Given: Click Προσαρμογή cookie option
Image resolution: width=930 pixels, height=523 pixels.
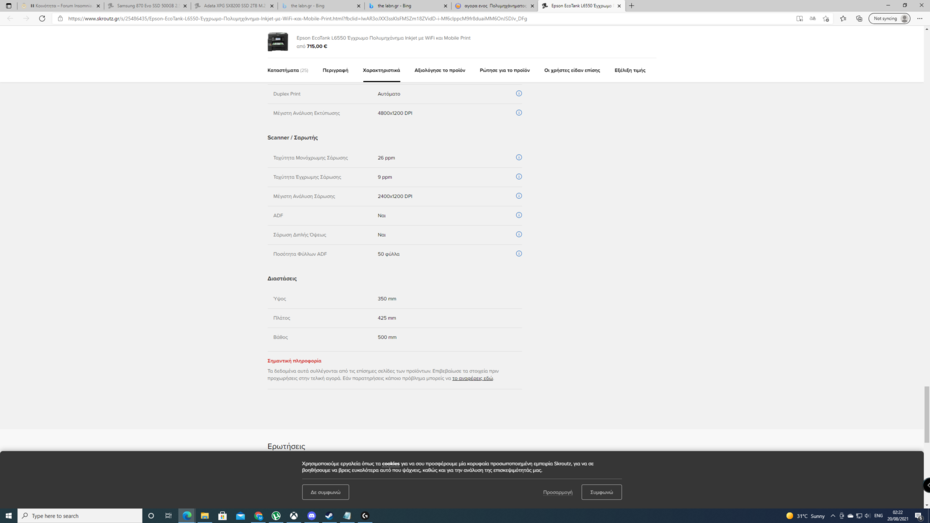Looking at the screenshot, I should point(558,492).
